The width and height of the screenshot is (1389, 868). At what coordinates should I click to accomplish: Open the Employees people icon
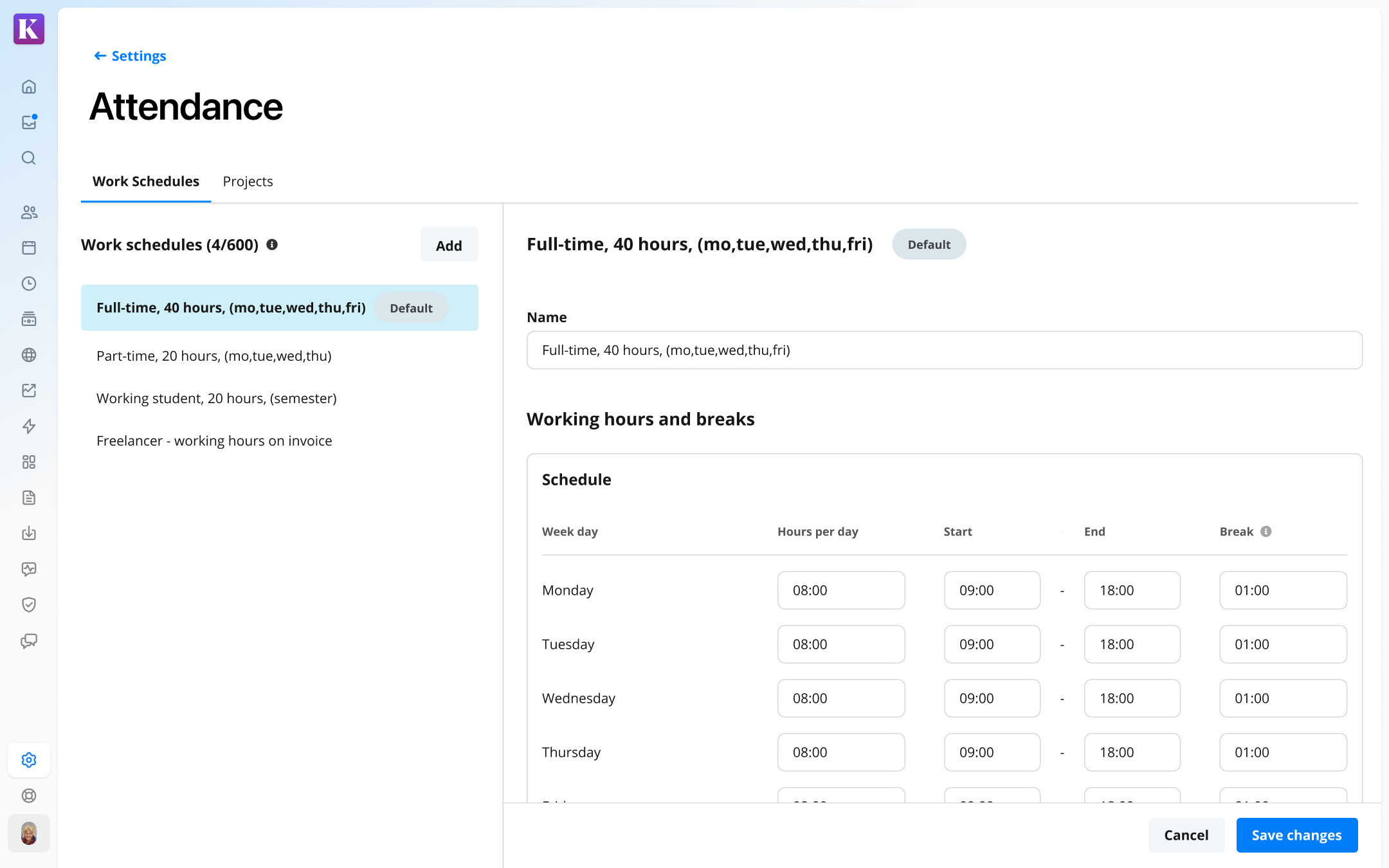tap(29, 212)
